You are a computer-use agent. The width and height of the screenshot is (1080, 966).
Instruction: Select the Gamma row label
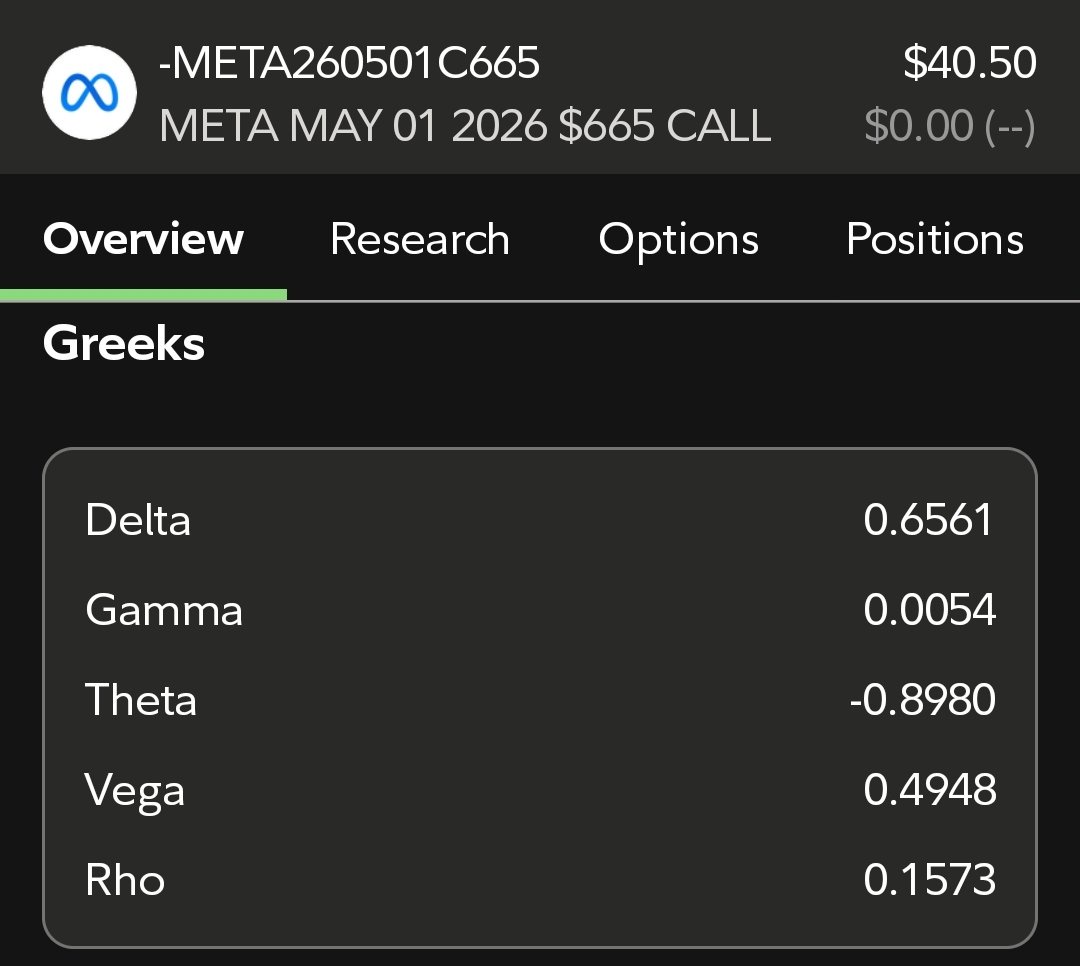(164, 610)
